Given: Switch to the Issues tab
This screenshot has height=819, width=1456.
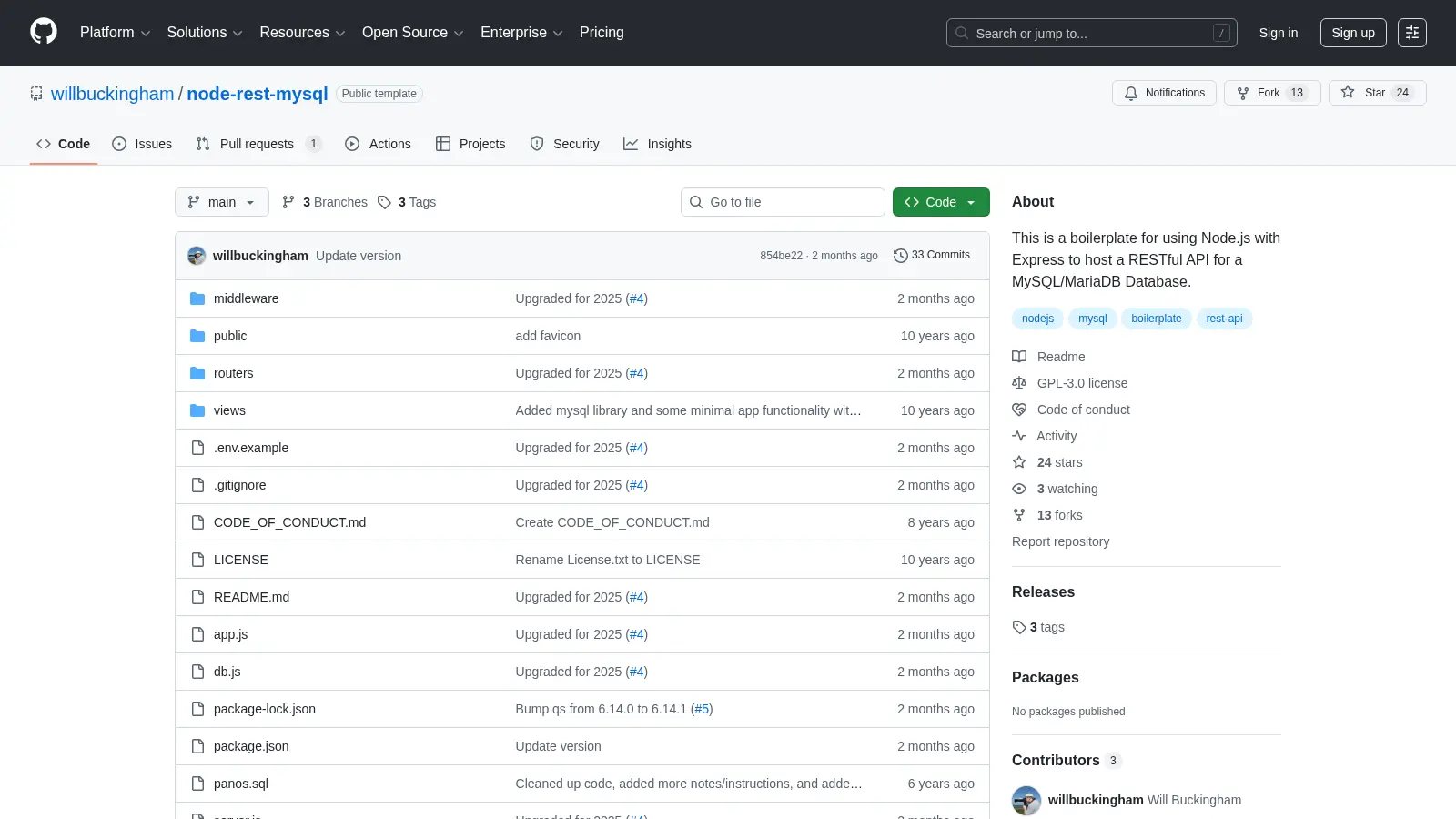Looking at the screenshot, I should tap(142, 144).
